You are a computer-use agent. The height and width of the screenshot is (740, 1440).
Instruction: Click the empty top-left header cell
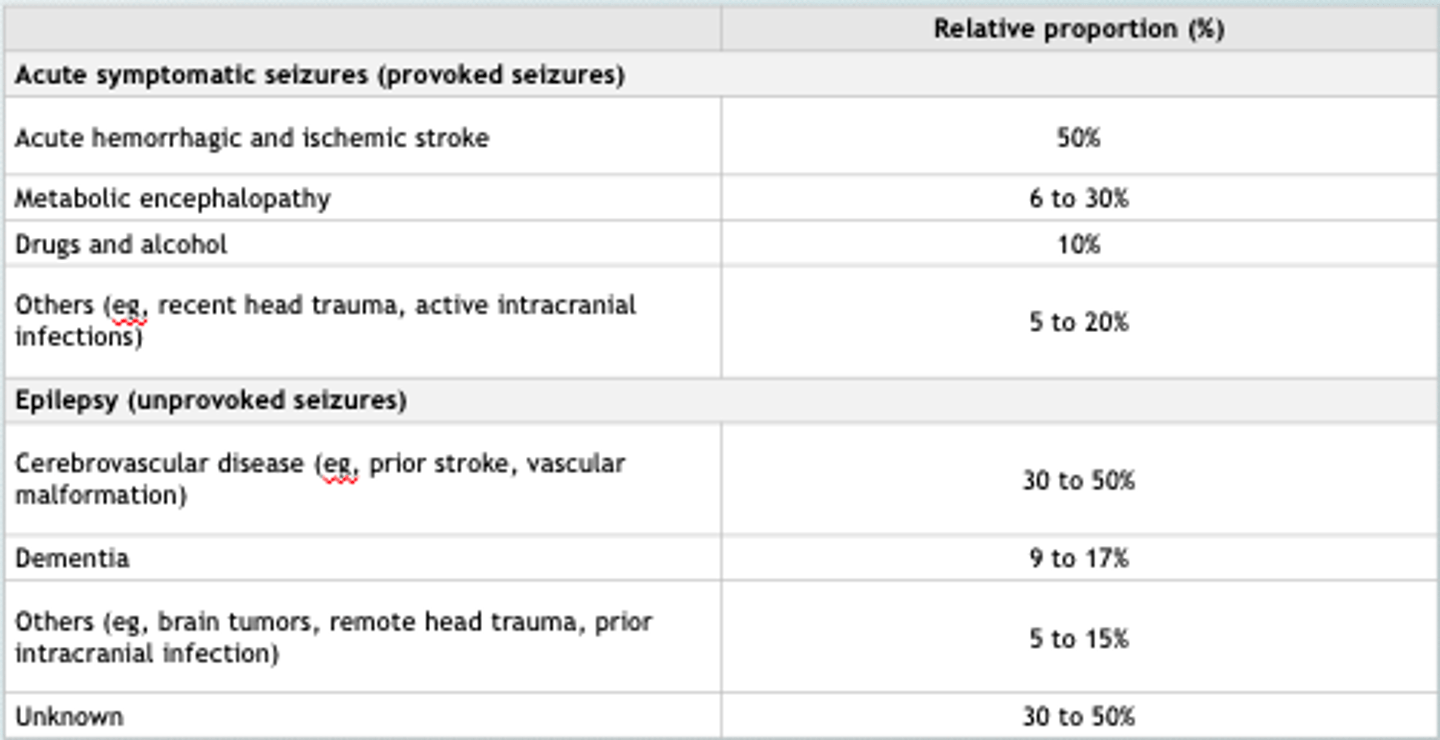pos(362,29)
